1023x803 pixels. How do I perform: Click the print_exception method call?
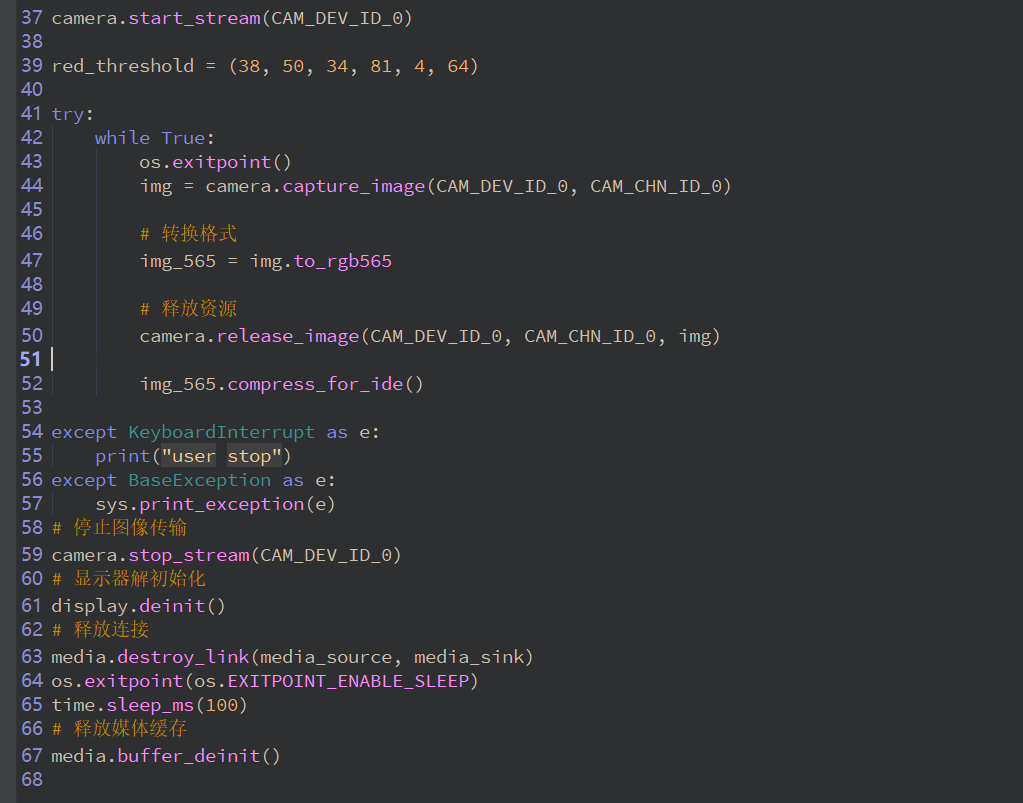(x=221, y=504)
